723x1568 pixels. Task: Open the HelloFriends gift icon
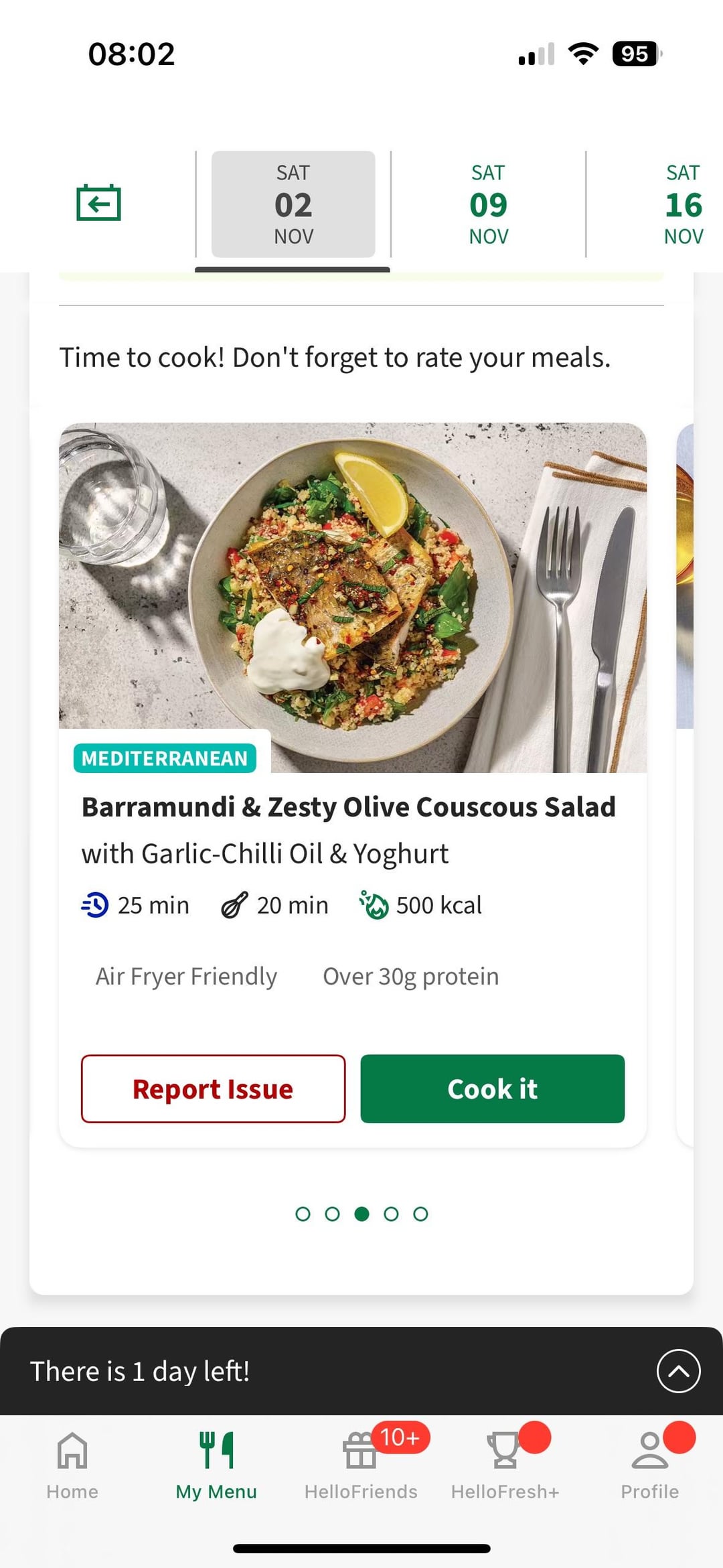[x=360, y=1449]
